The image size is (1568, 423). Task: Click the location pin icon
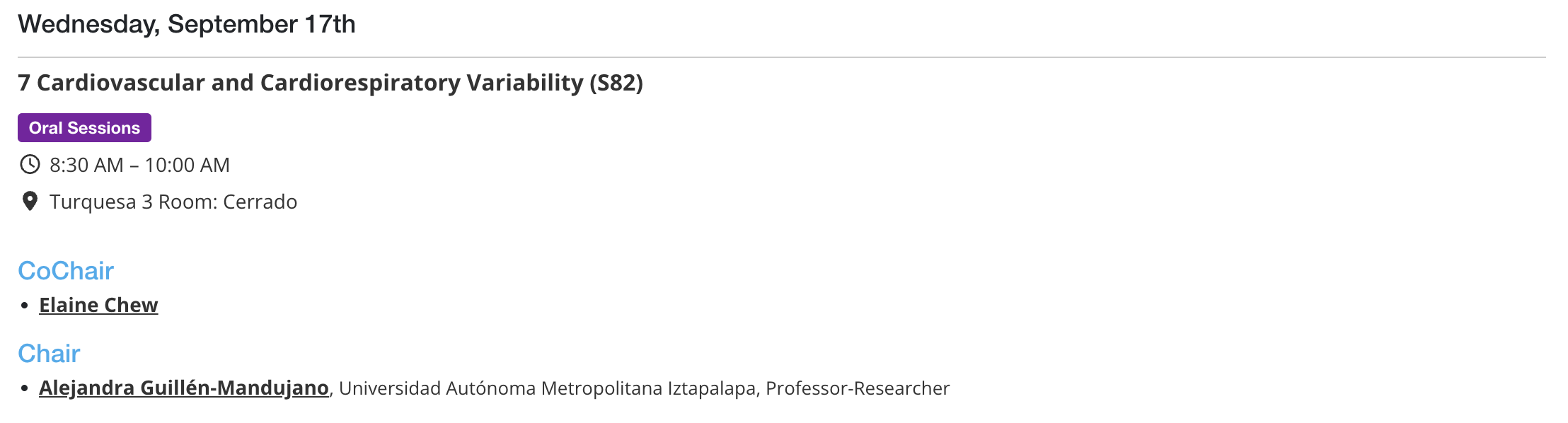30,202
